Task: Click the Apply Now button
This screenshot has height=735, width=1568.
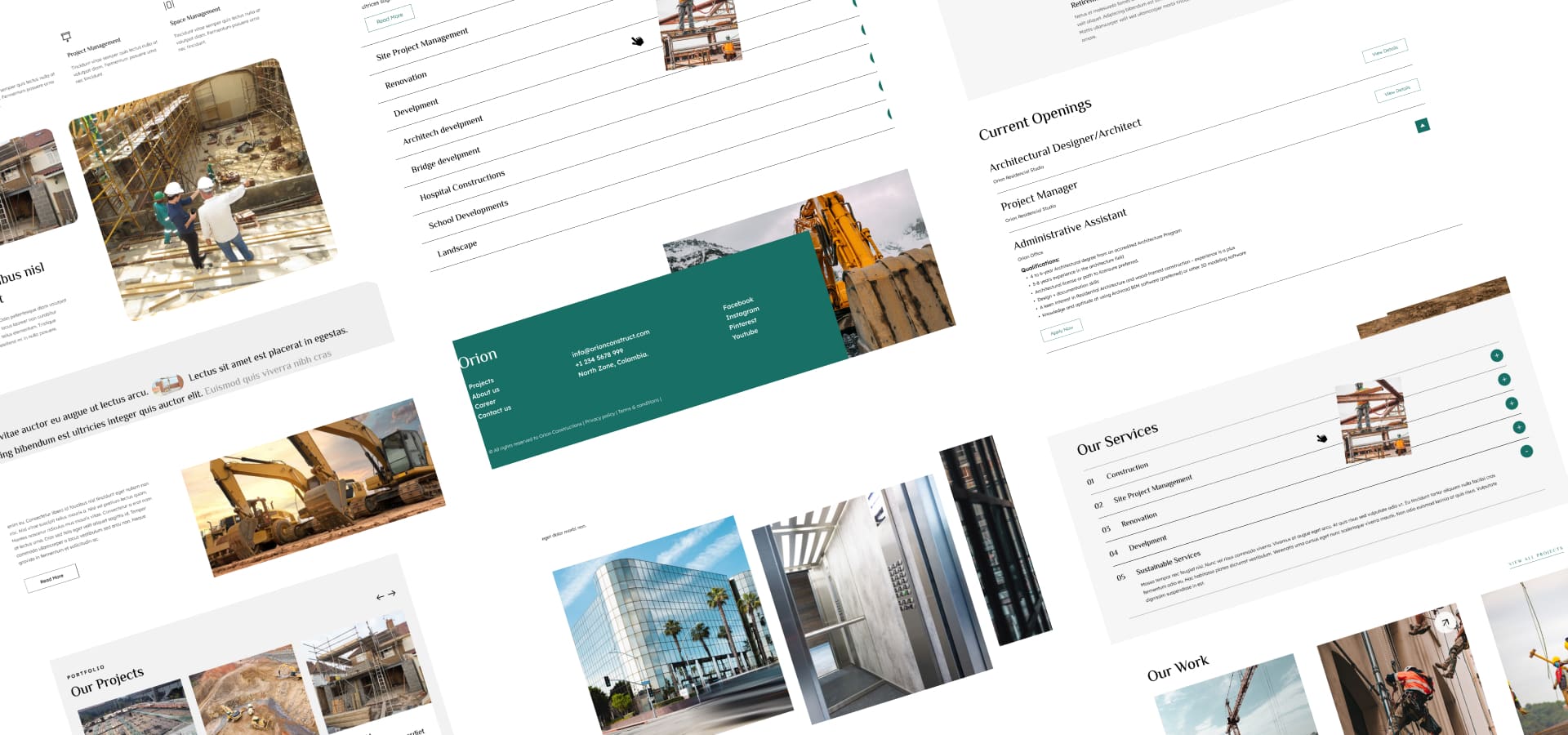Action: pyautogui.click(x=1062, y=330)
